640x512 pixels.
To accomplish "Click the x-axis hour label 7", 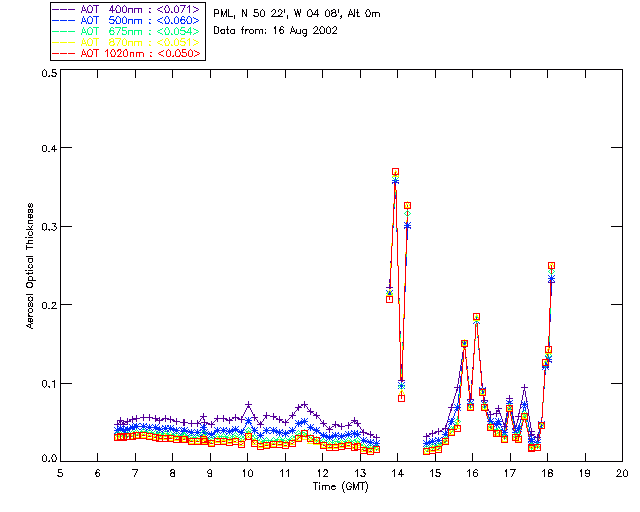I will click(x=135, y=473).
